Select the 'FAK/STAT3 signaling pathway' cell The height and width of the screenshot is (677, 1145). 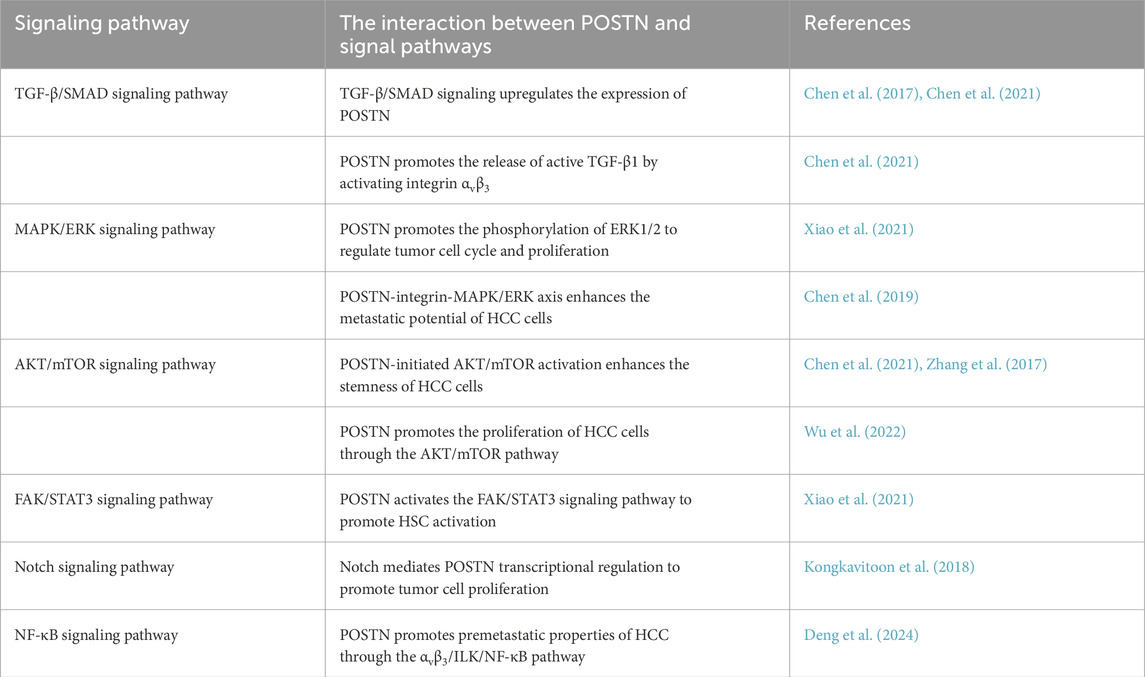tap(114, 500)
